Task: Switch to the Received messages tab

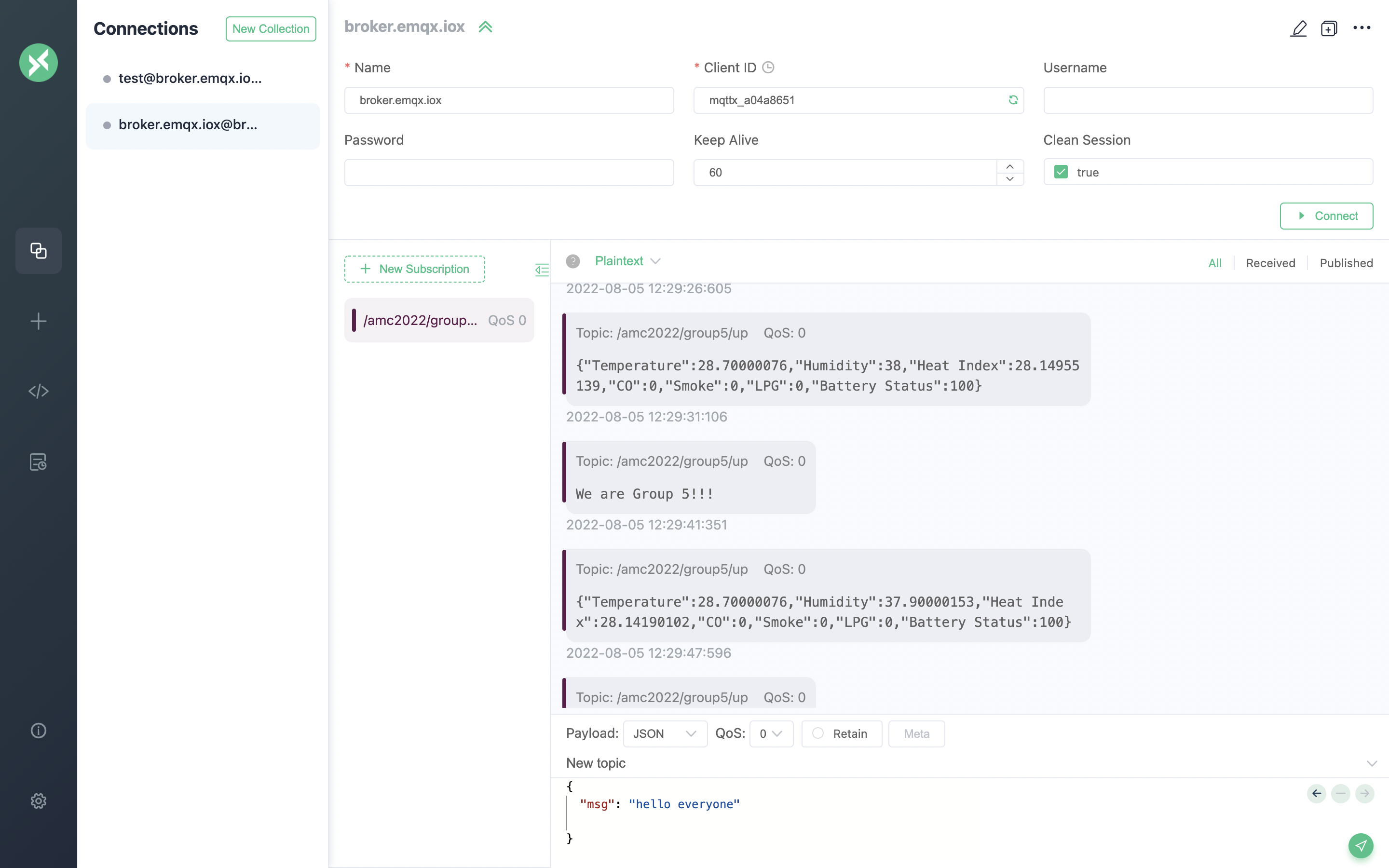Action: pos(1270,263)
